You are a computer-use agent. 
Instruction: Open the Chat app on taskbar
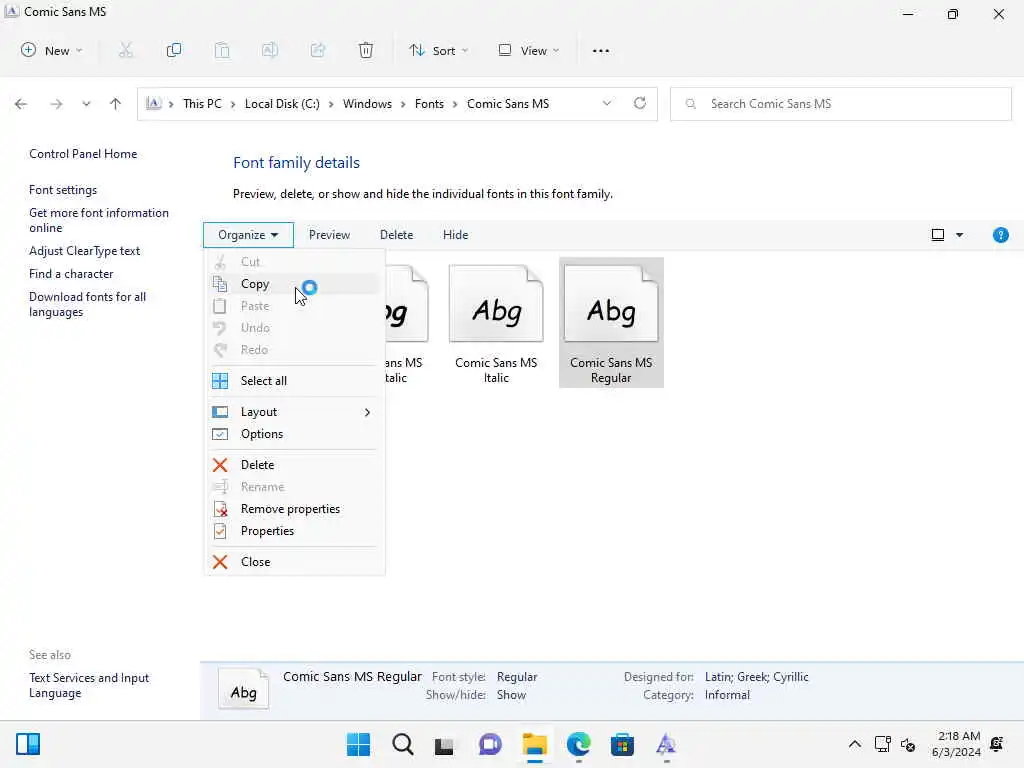(x=490, y=744)
